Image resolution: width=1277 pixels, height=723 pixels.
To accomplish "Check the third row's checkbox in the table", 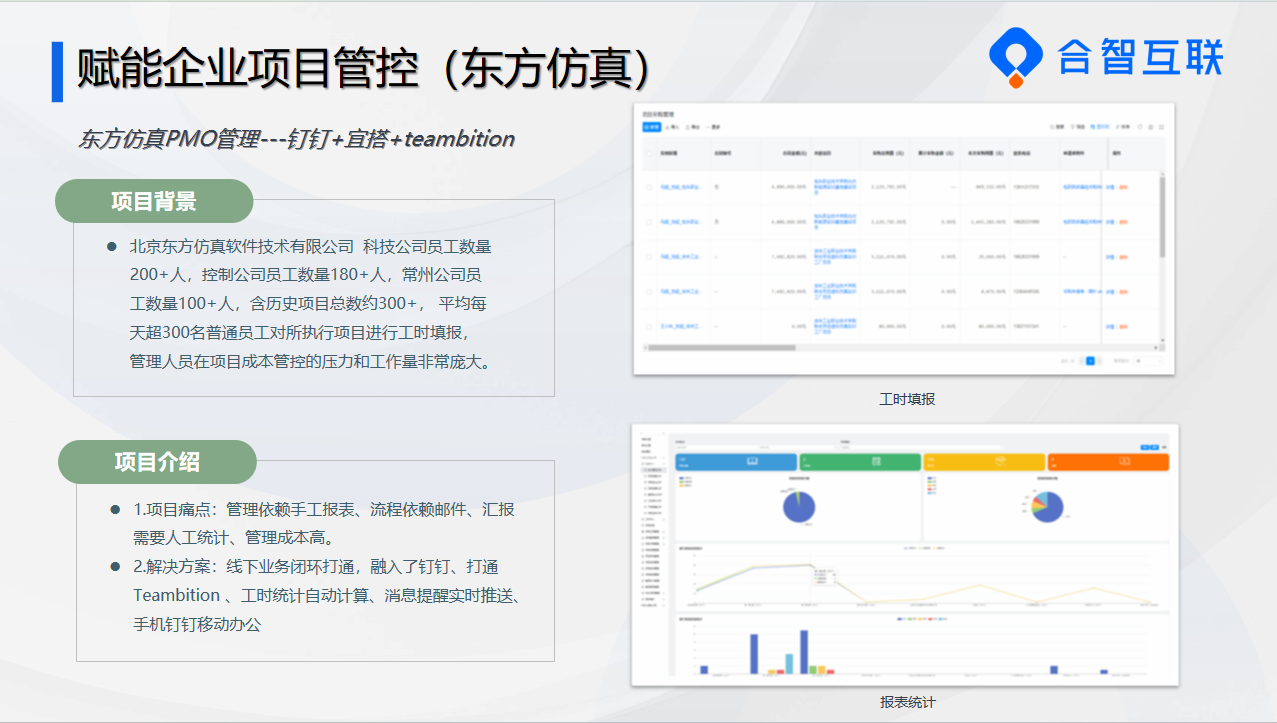I will click(649, 257).
